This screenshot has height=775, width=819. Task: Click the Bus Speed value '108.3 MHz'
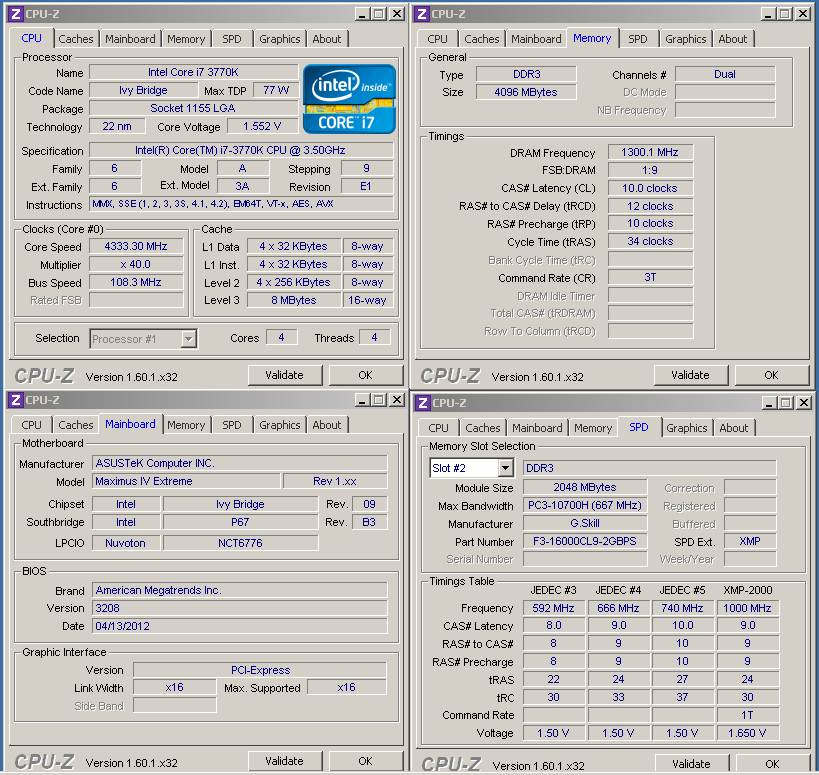click(x=136, y=282)
